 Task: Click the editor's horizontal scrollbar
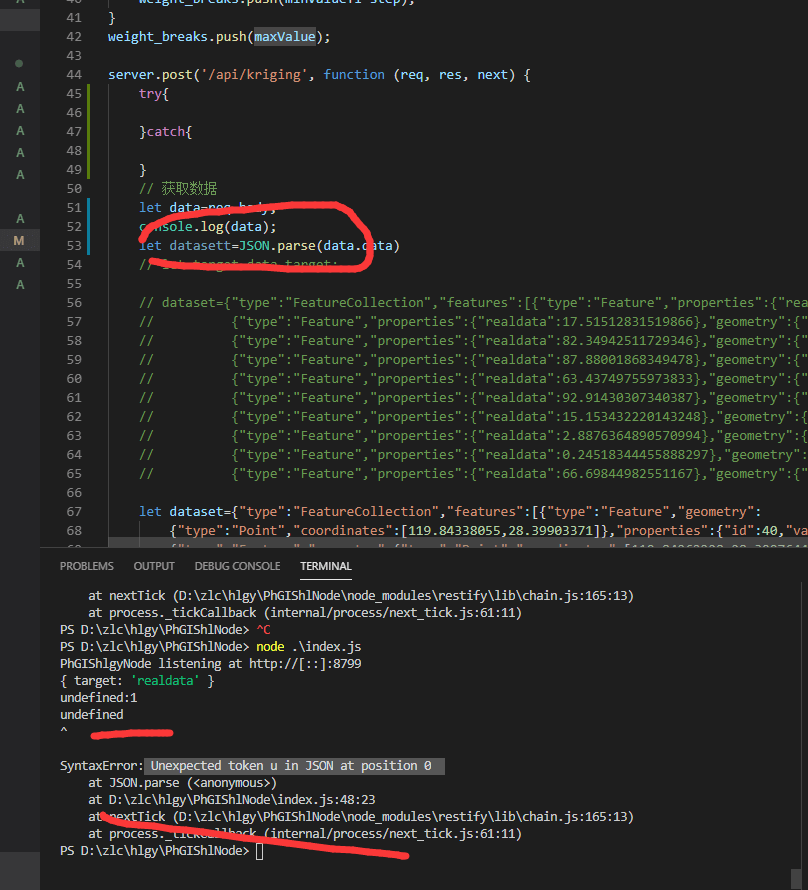450,542
